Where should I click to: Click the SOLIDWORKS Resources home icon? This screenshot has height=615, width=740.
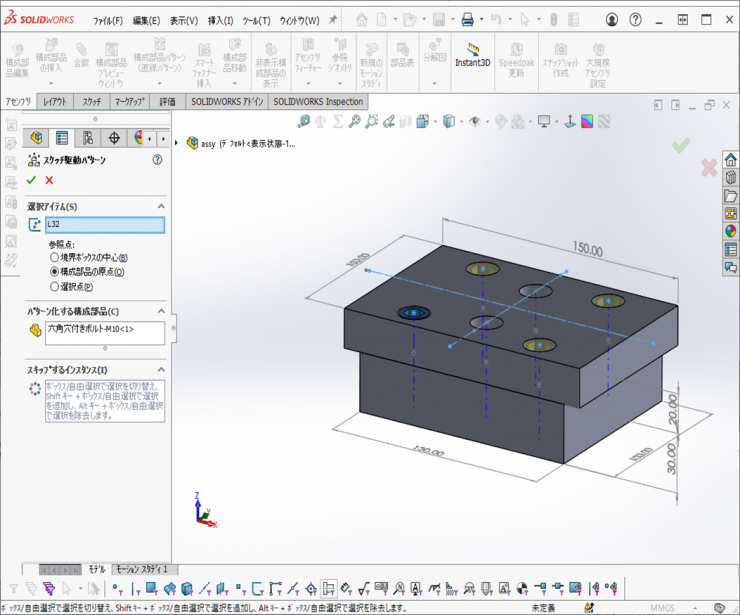[x=731, y=160]
